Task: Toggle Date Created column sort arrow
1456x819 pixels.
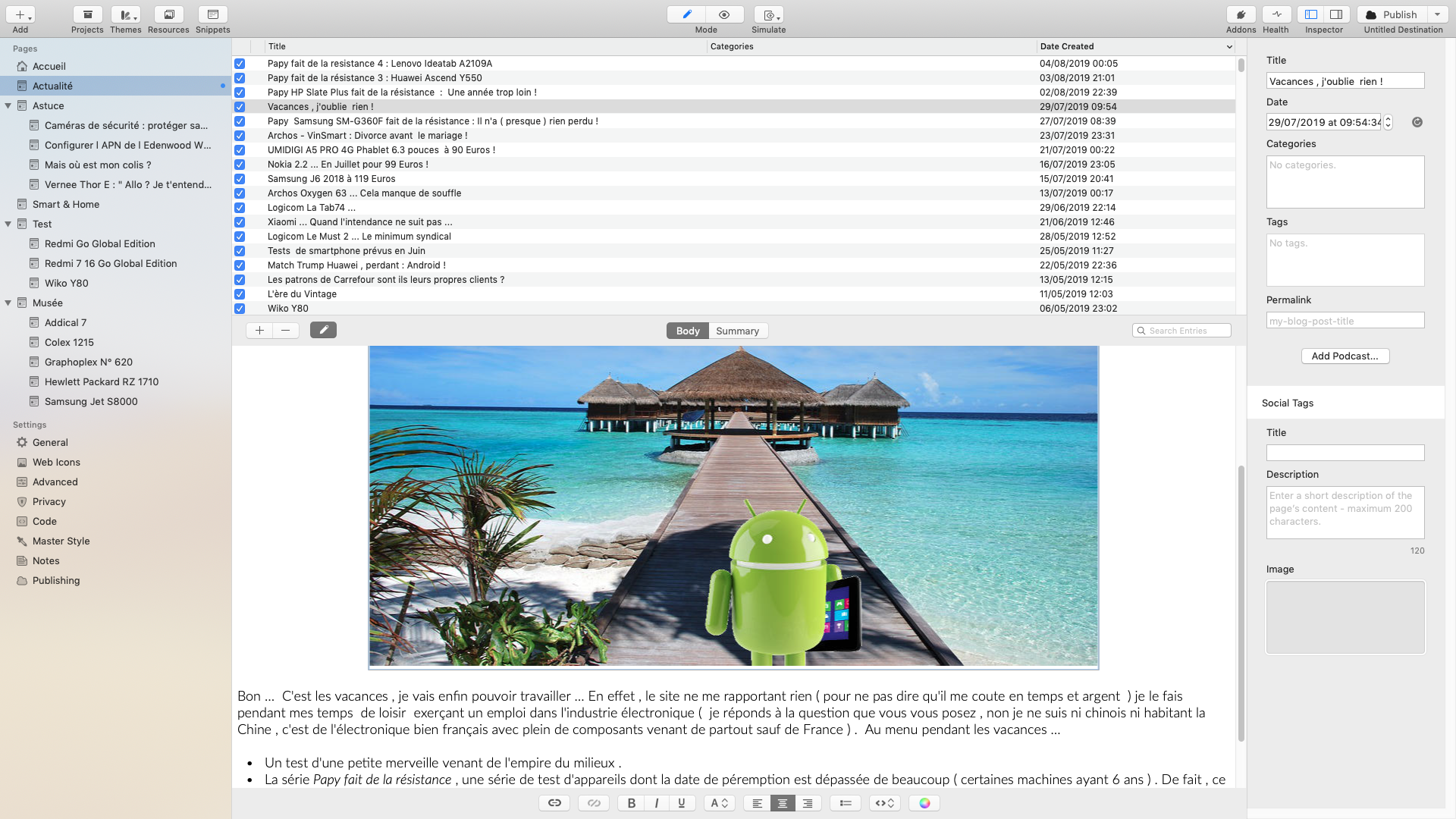Action: coord(1229,47)
